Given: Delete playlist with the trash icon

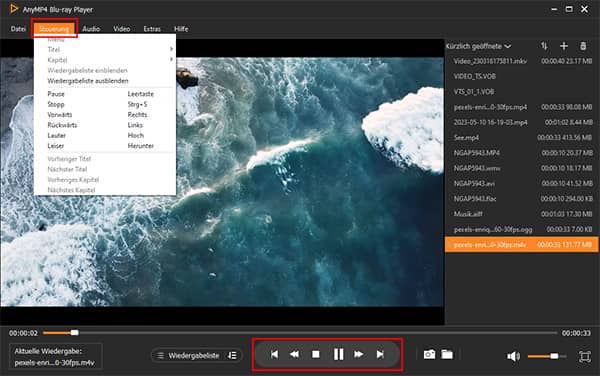Looking at the screenshot, I should pyautogui.click(x=583, y=46).
